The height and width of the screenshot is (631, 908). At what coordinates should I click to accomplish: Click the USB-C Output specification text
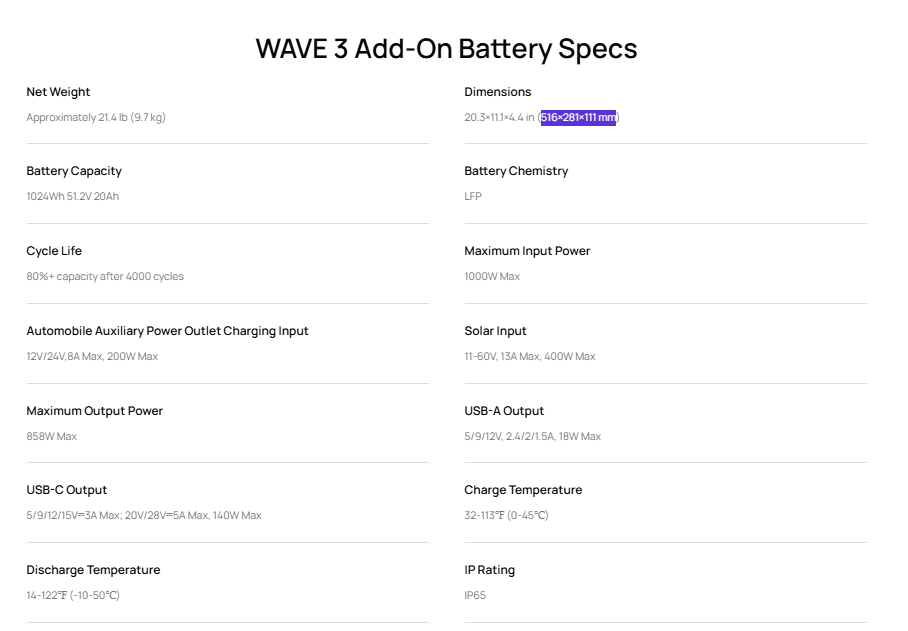144,515
